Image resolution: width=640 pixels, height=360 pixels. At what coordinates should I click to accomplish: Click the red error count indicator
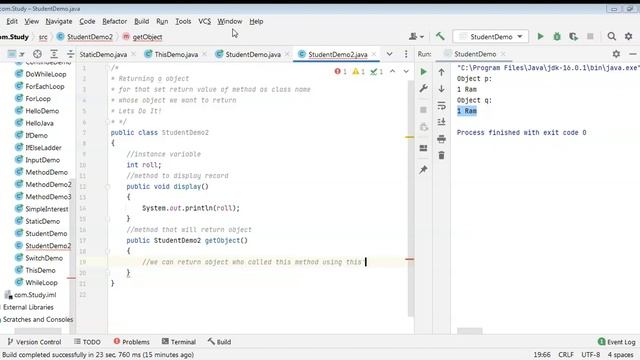[340, 71]
